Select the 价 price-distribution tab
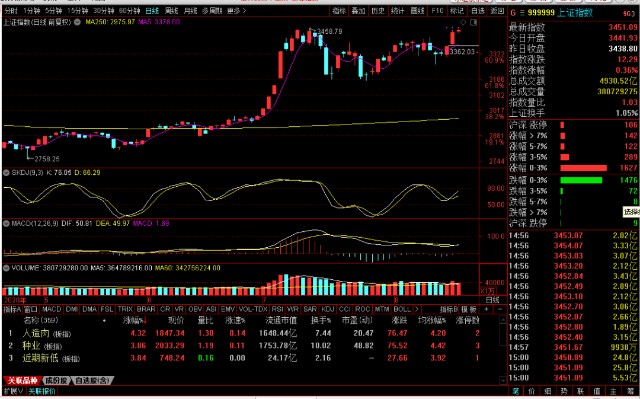The height and width of the screenshot is (399, 640). [x=532, y=391]
